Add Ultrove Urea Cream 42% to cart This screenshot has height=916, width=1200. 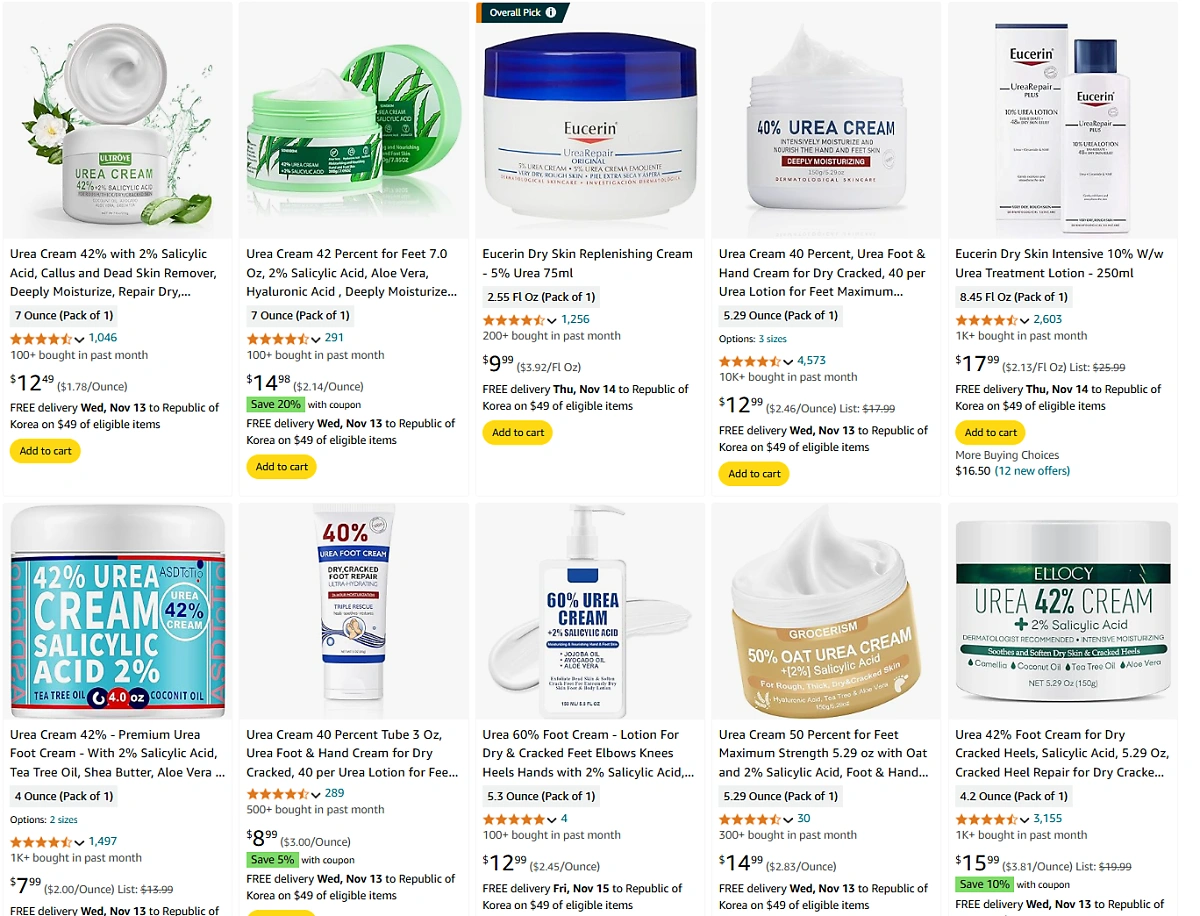(x=46, y=451)
